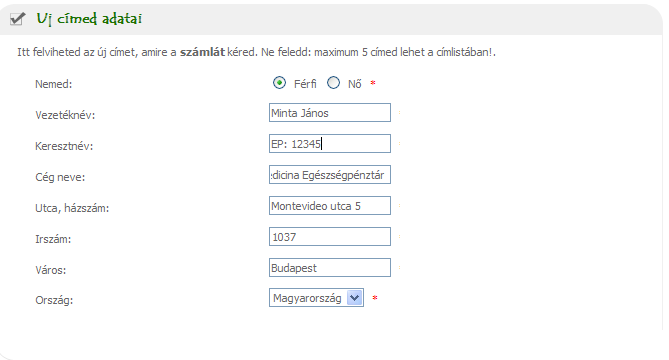Click the checkmark icon beside Új címed adatai

click(17, 19)
